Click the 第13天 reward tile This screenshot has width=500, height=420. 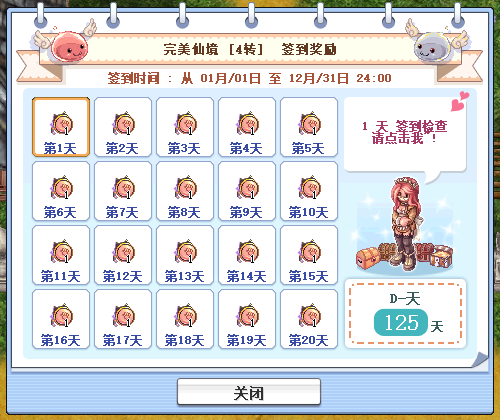[185, 255]
